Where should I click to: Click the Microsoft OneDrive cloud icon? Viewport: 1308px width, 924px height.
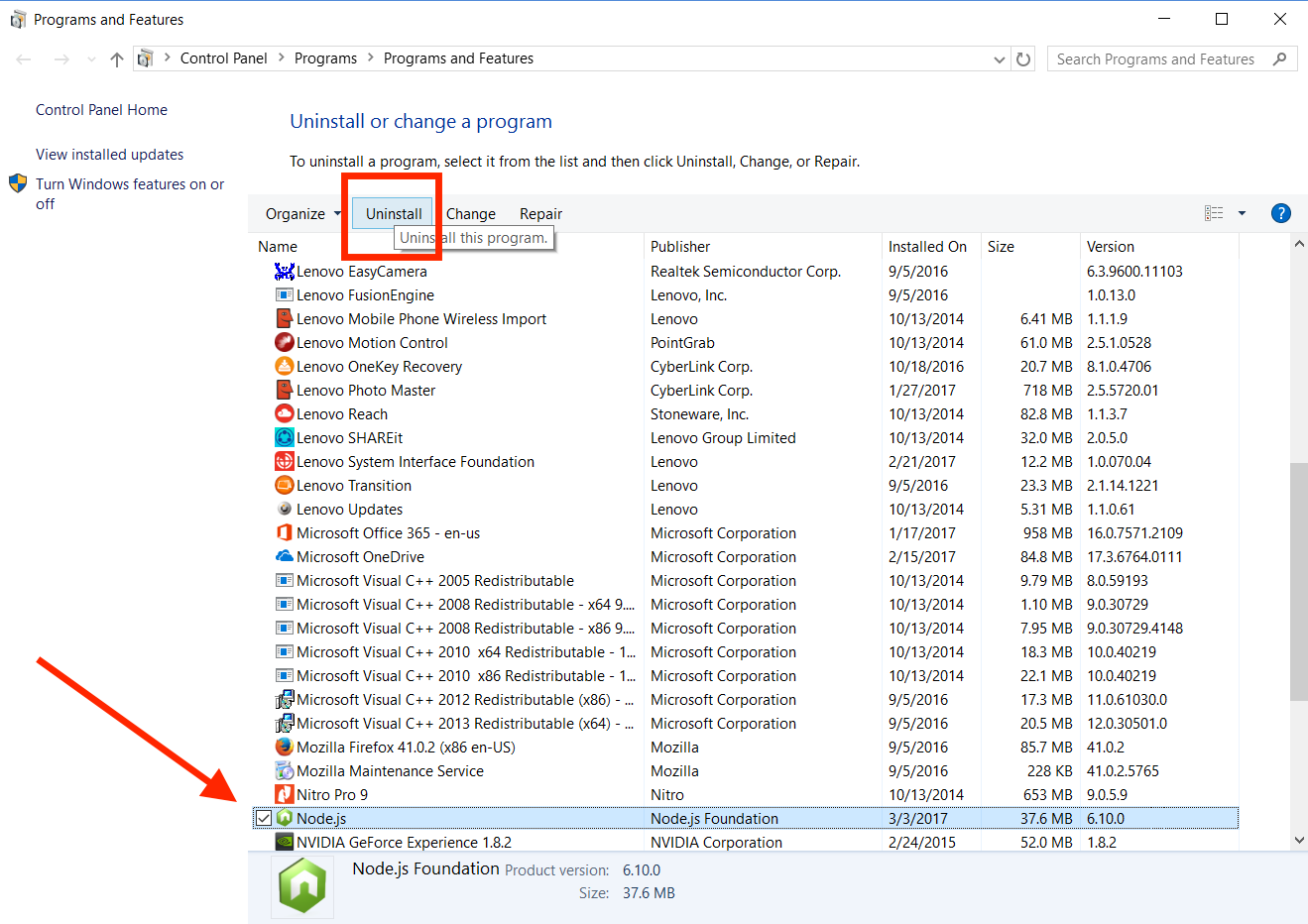285,556
